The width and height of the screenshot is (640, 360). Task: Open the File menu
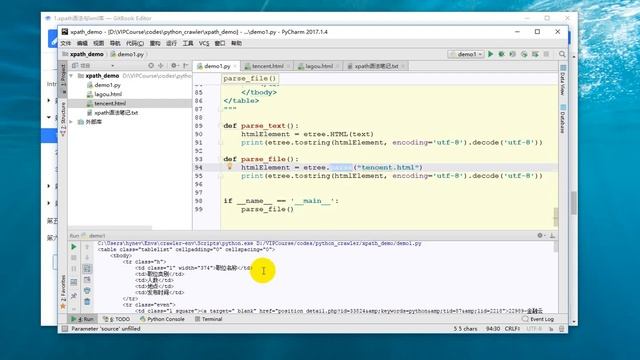point(66,43)
